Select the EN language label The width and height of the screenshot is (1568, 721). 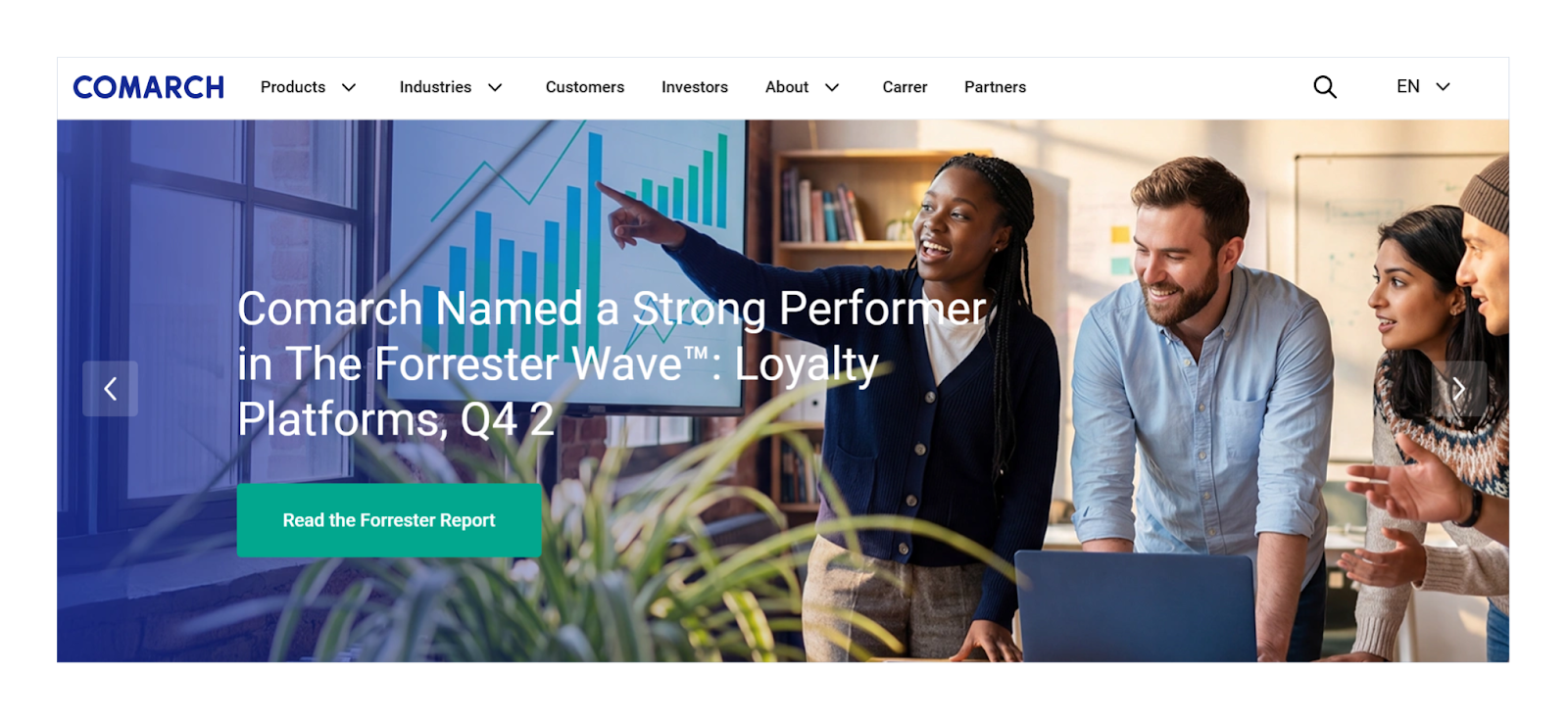pyautogui.click(x=1408, y=86)
